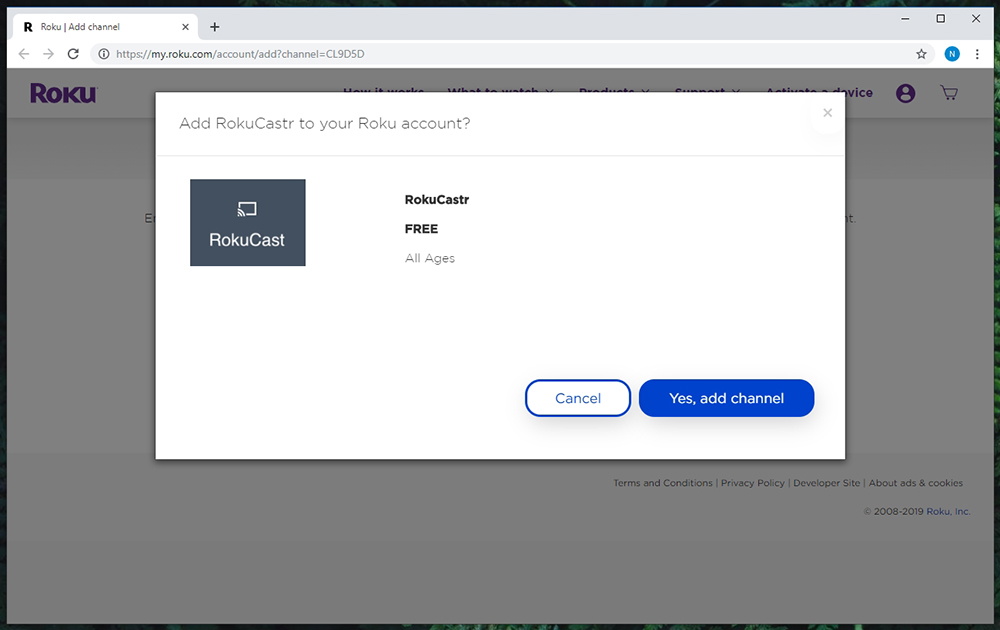Click the Yes, add channel button
This screenshot has width=1000, height=630.
[726, 398]
